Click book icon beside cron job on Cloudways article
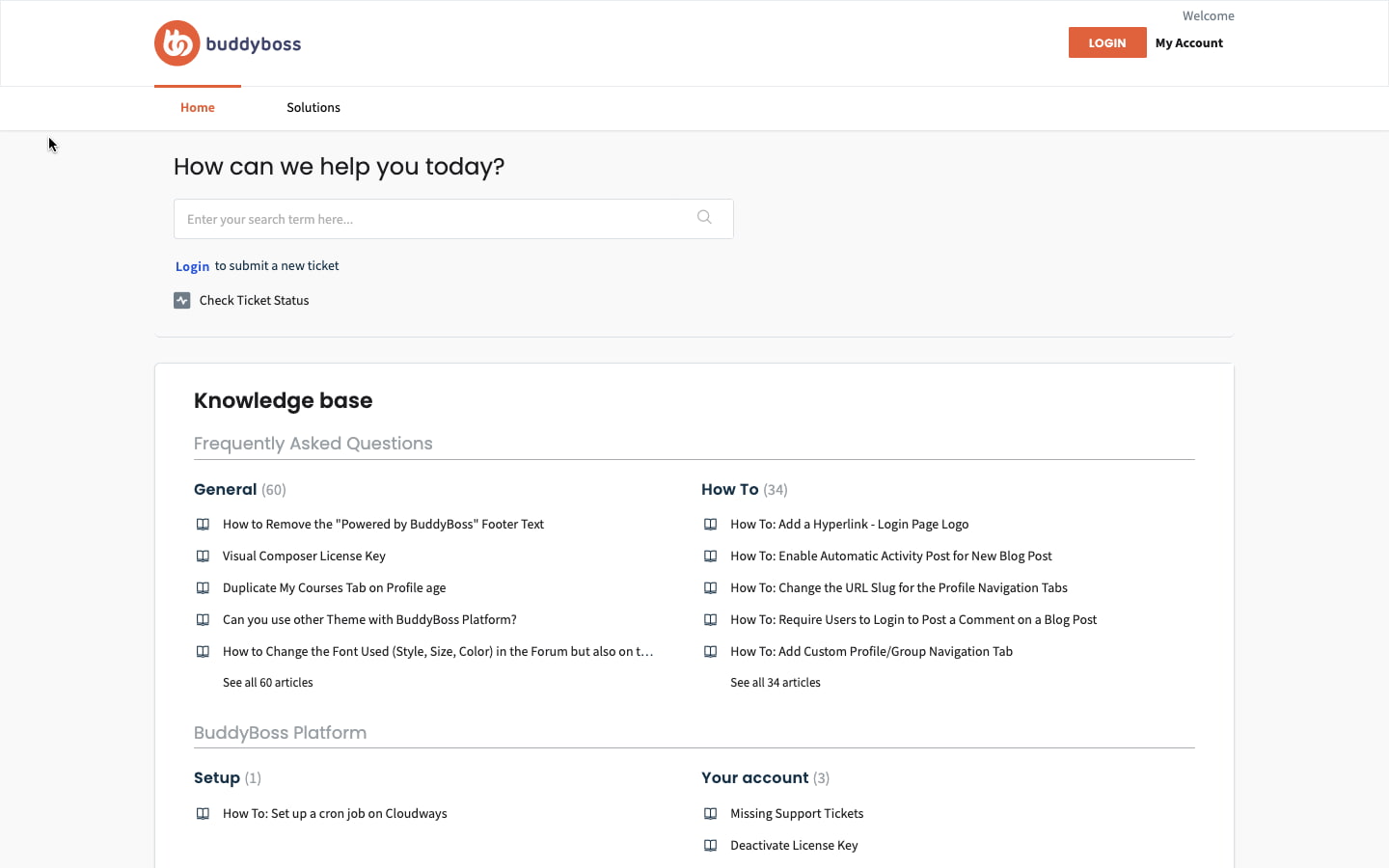The image size is (1389, 868). tap(203, 814)
